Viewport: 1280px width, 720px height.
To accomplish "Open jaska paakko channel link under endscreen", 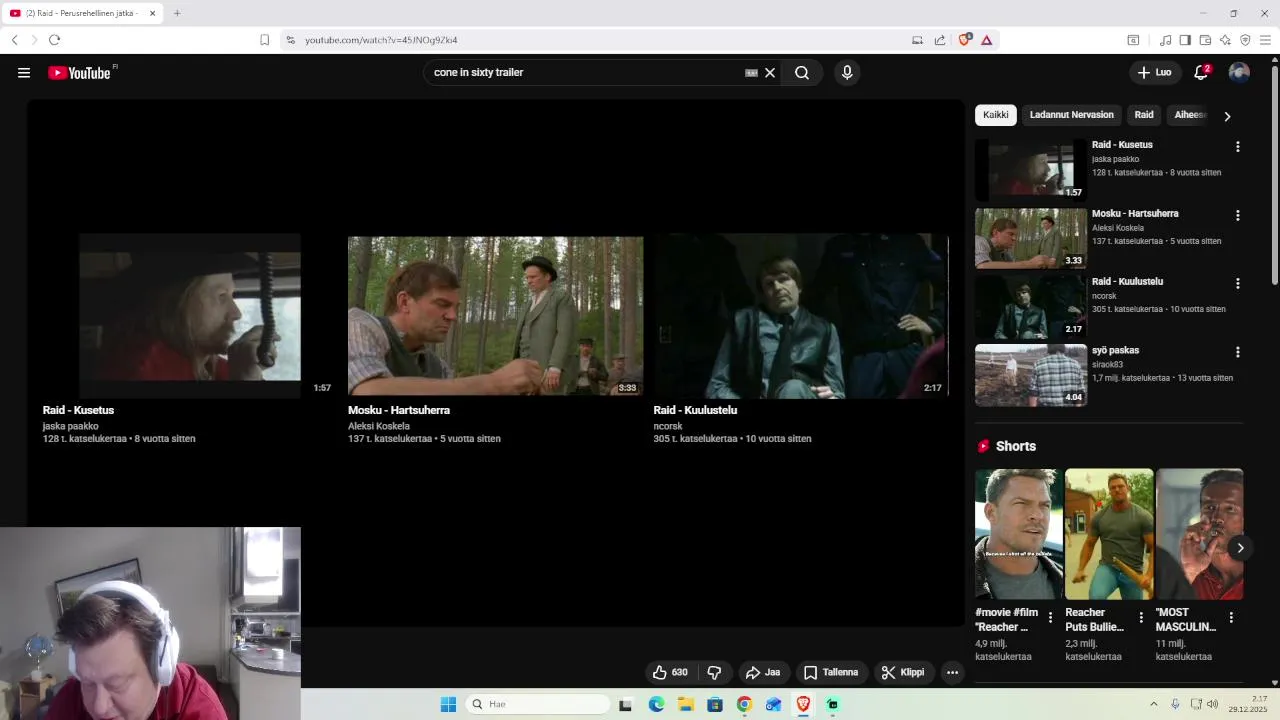I will [70, 426].
